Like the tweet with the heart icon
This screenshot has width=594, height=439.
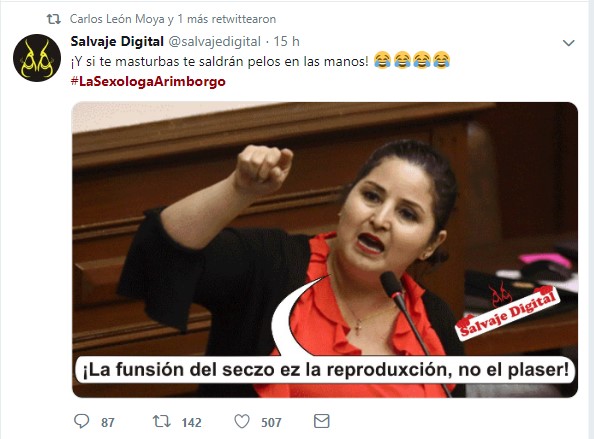(242, 421)
